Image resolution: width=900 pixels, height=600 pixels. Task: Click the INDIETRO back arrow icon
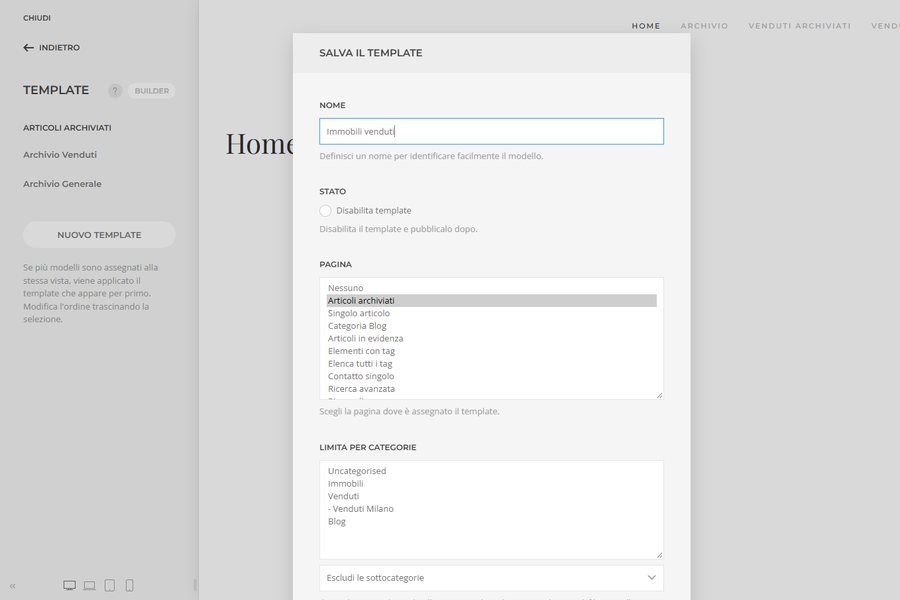tap(28, 48)
